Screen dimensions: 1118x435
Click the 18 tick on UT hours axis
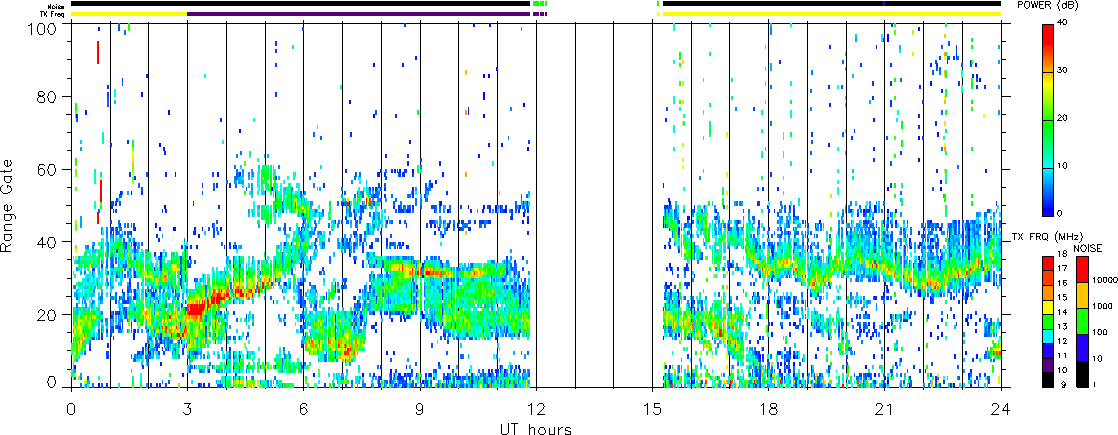769,409
